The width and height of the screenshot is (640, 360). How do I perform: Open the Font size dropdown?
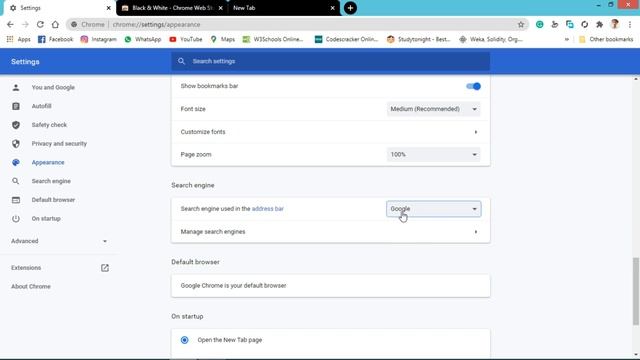point(433,109)
